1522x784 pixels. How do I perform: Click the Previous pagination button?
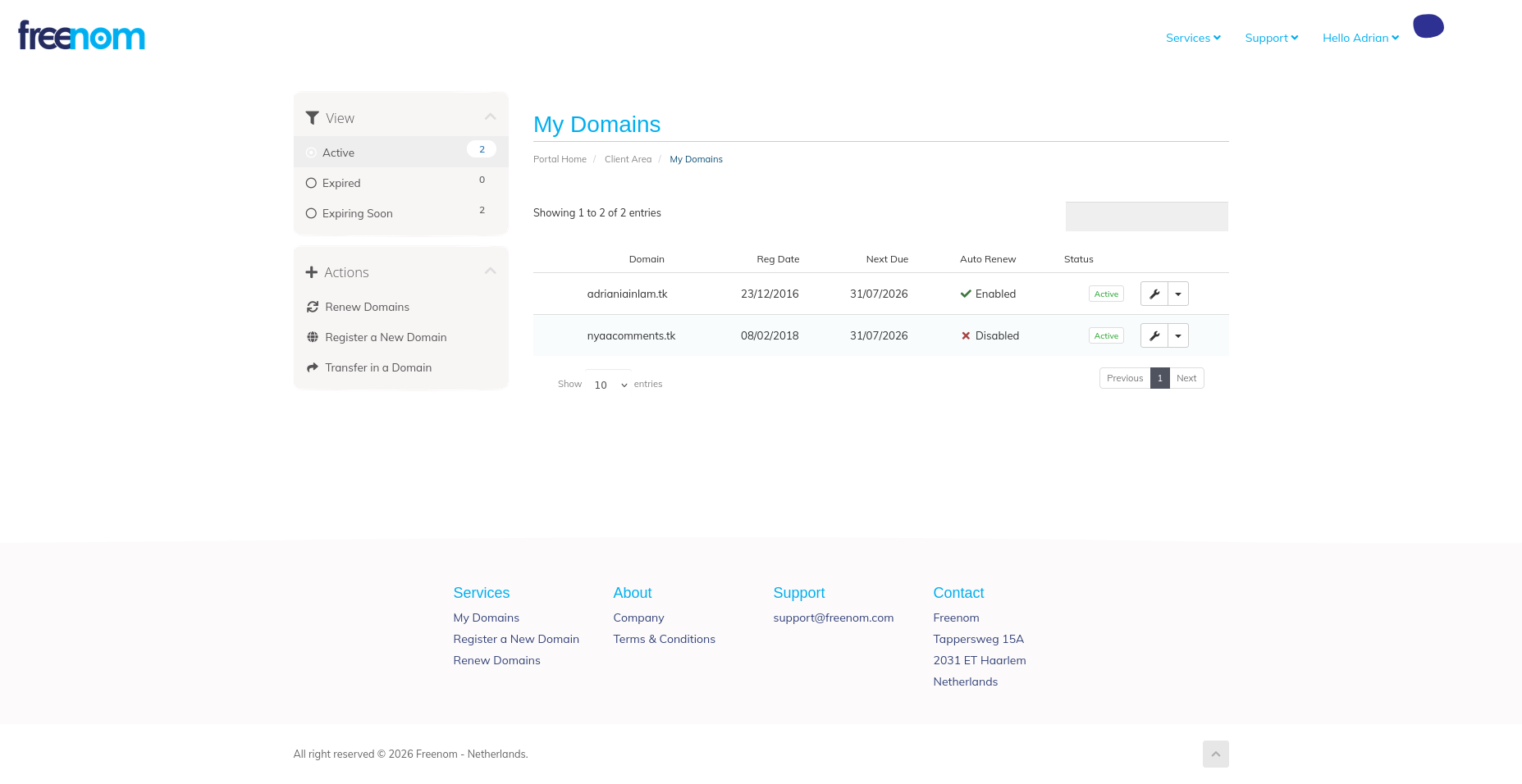(x=1125, y=378)
